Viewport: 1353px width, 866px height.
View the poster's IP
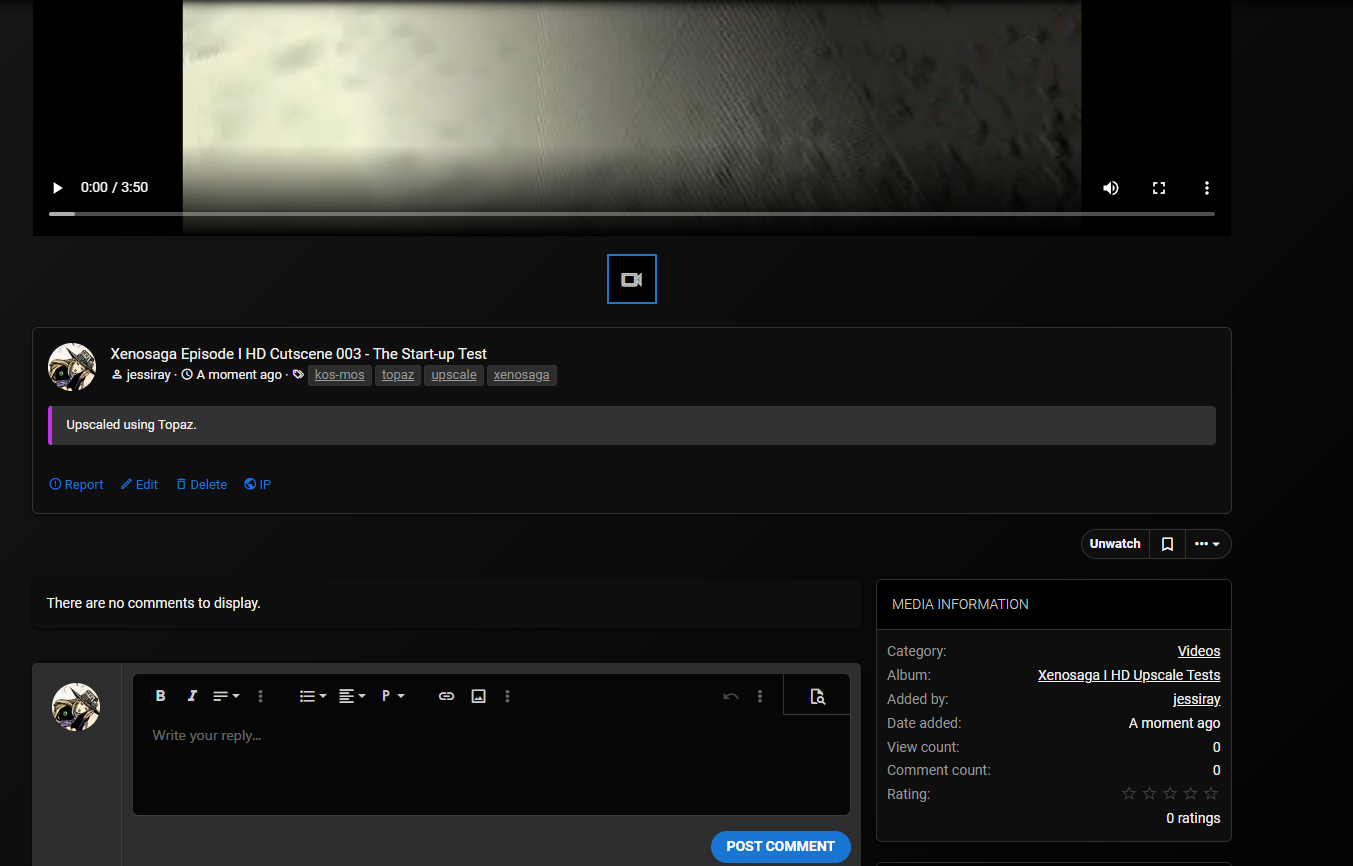pos(257,485)
